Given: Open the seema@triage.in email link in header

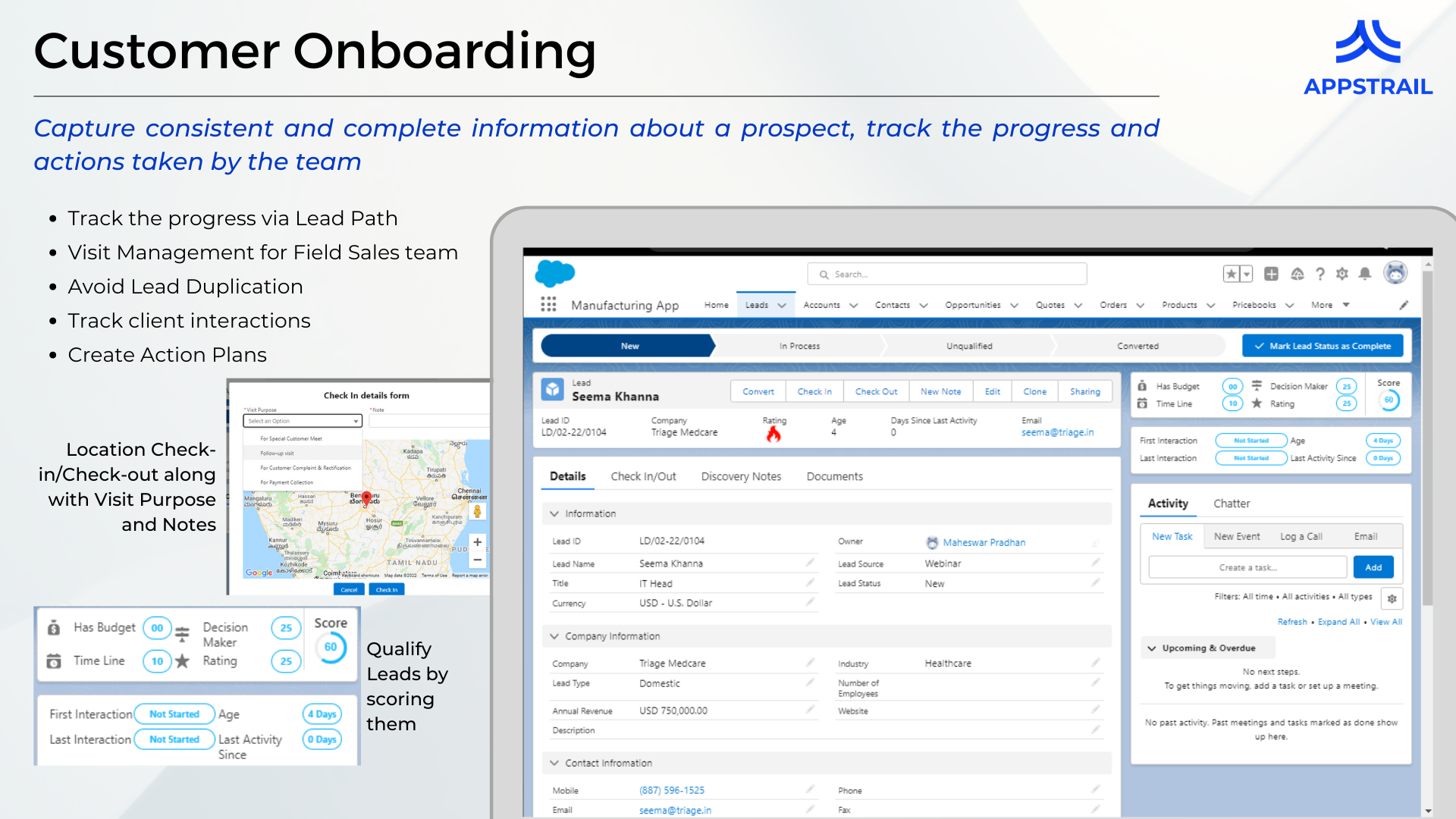Looking at the screenshot, I should point(1057,432).
